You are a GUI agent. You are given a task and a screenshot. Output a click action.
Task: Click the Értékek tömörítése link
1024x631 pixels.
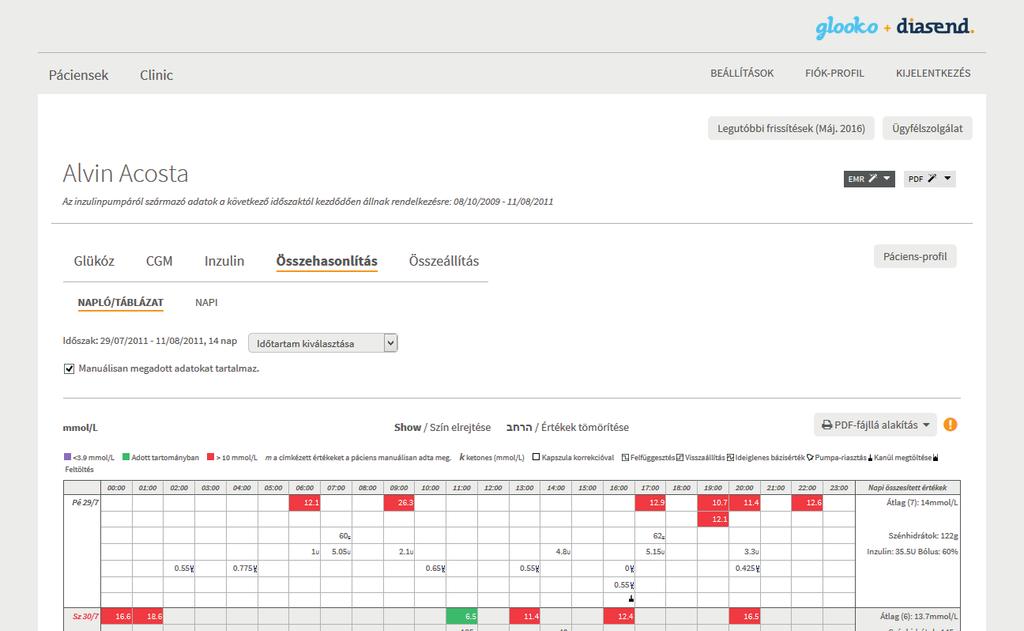pos(585,427)
